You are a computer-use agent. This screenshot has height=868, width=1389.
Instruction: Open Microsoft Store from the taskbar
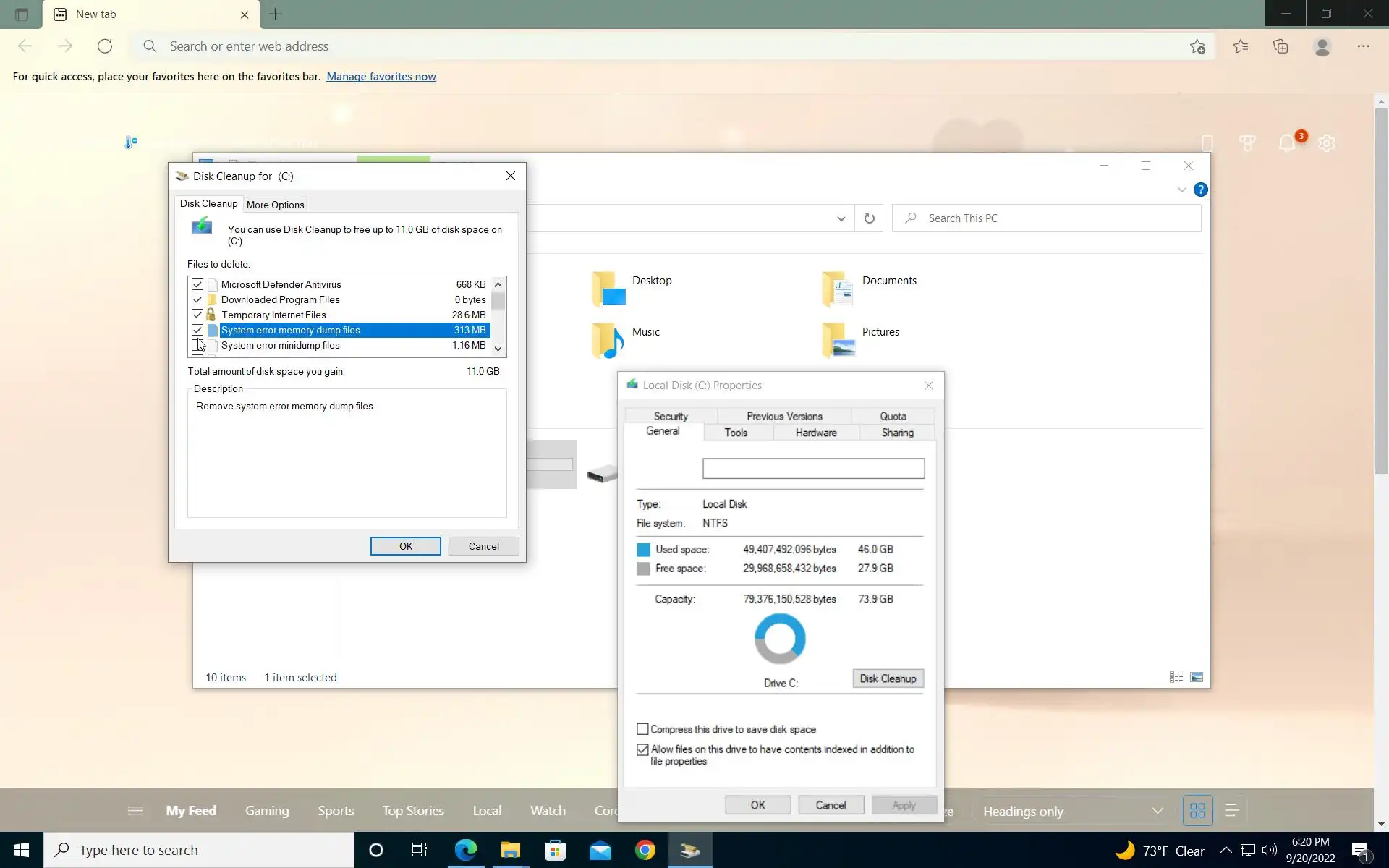click(555, 850)
